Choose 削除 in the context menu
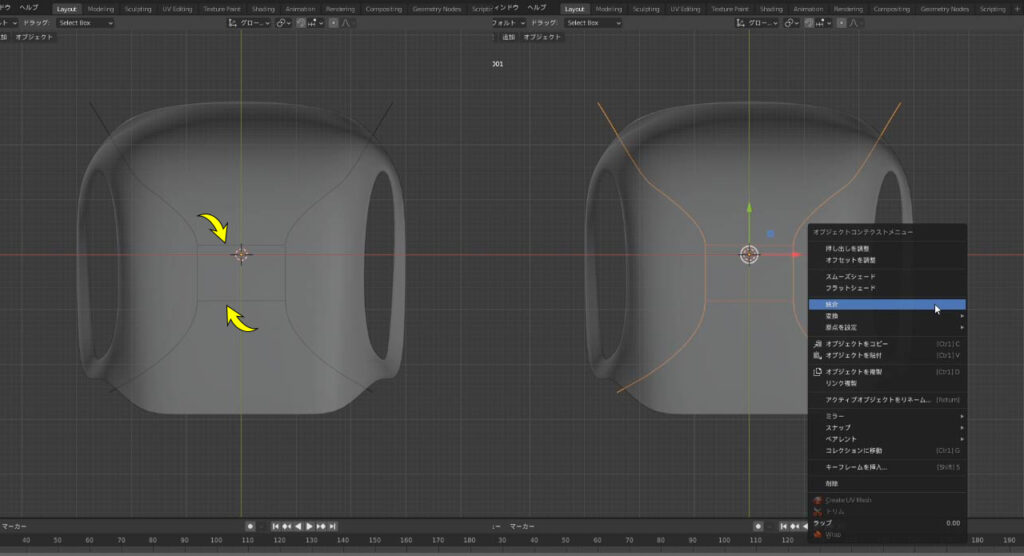Image resolution: width=1024 pixels, height=556 pixels. [887, 483]
